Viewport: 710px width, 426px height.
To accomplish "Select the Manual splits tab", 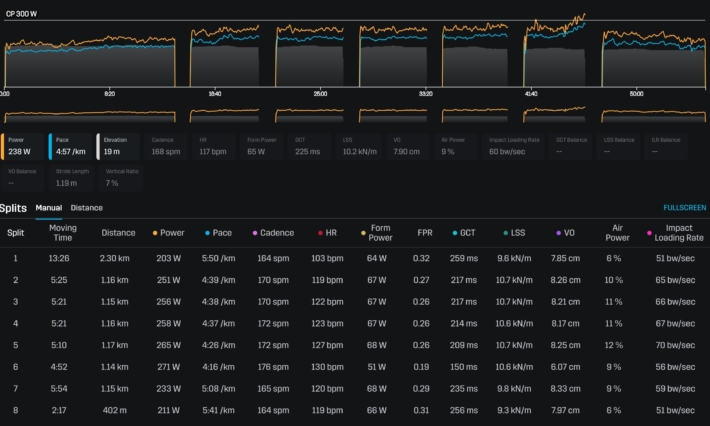I will click(x=49, y=208).
